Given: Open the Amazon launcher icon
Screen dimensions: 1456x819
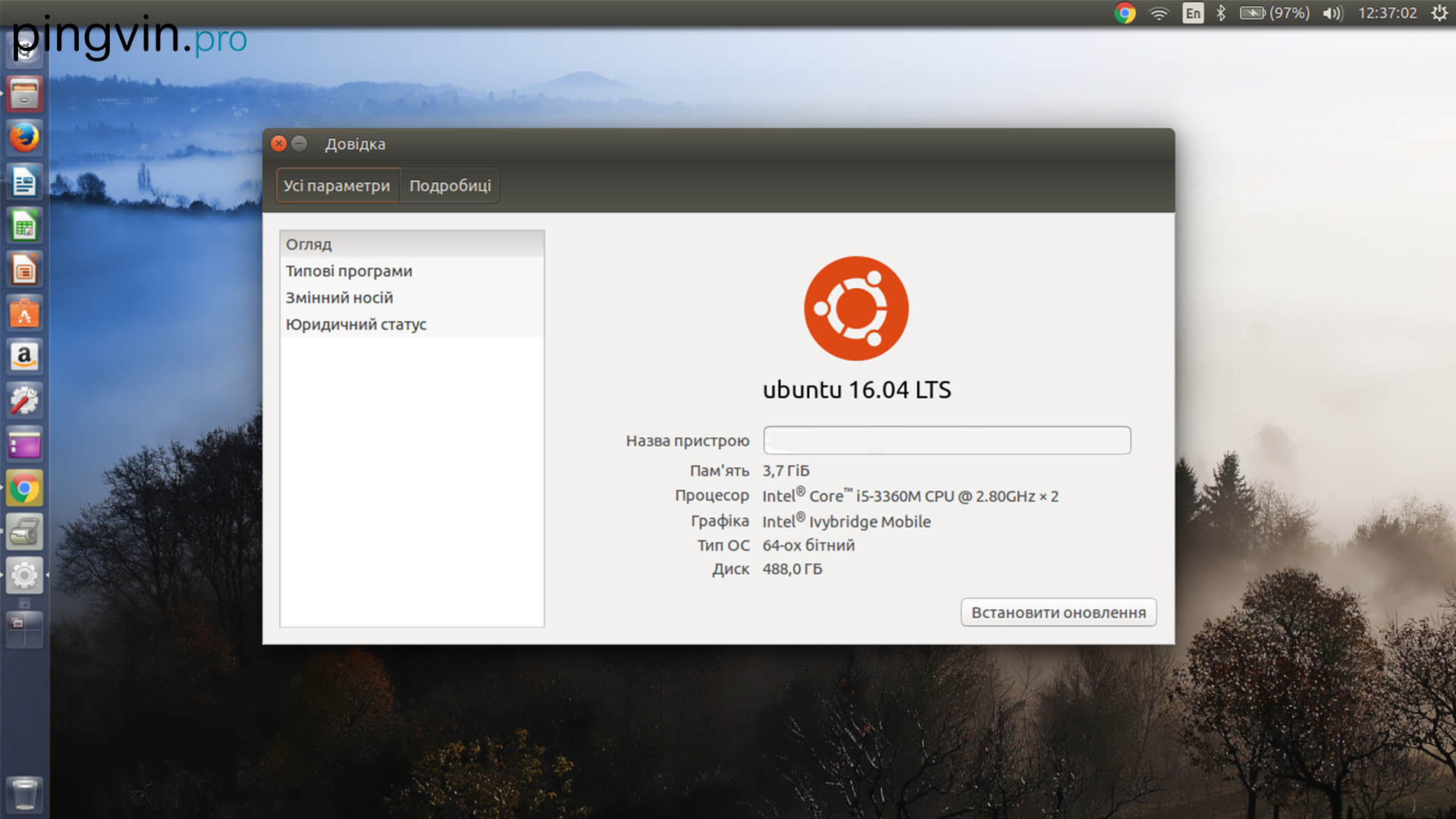Looking at the screenshot, I should coord(24,356).
